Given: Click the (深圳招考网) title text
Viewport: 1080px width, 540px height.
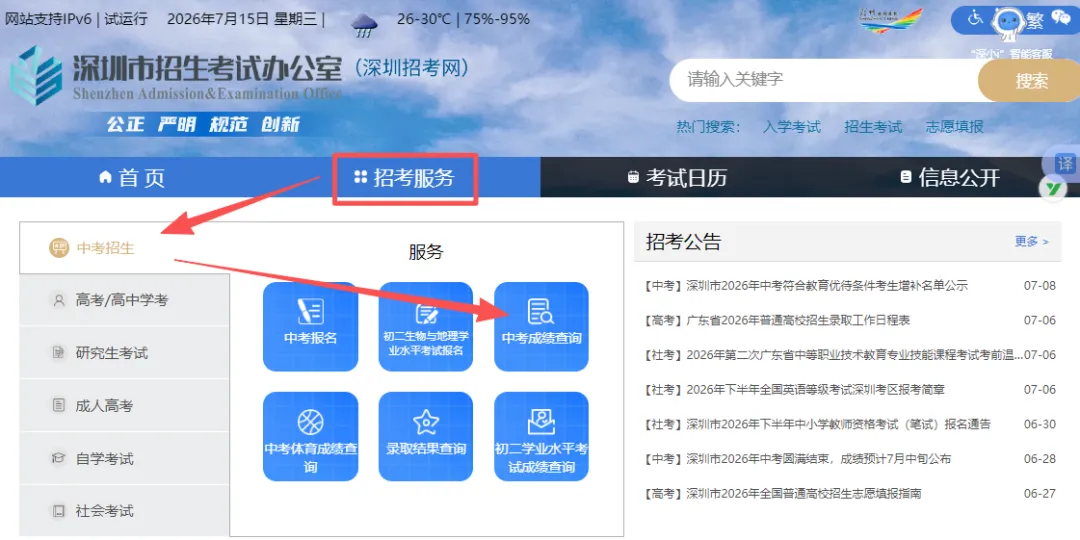Looking at the screenshot, I should (x=413, y=68).
